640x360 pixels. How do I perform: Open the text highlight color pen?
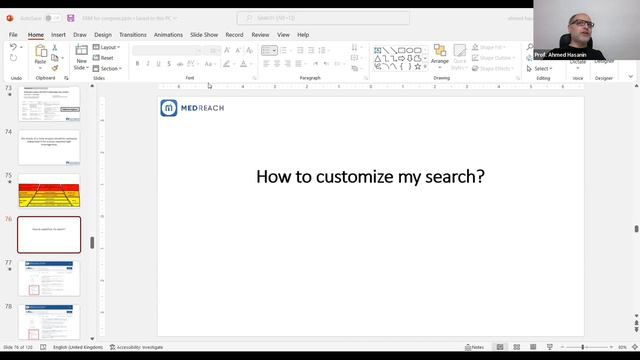coord(228,64)
